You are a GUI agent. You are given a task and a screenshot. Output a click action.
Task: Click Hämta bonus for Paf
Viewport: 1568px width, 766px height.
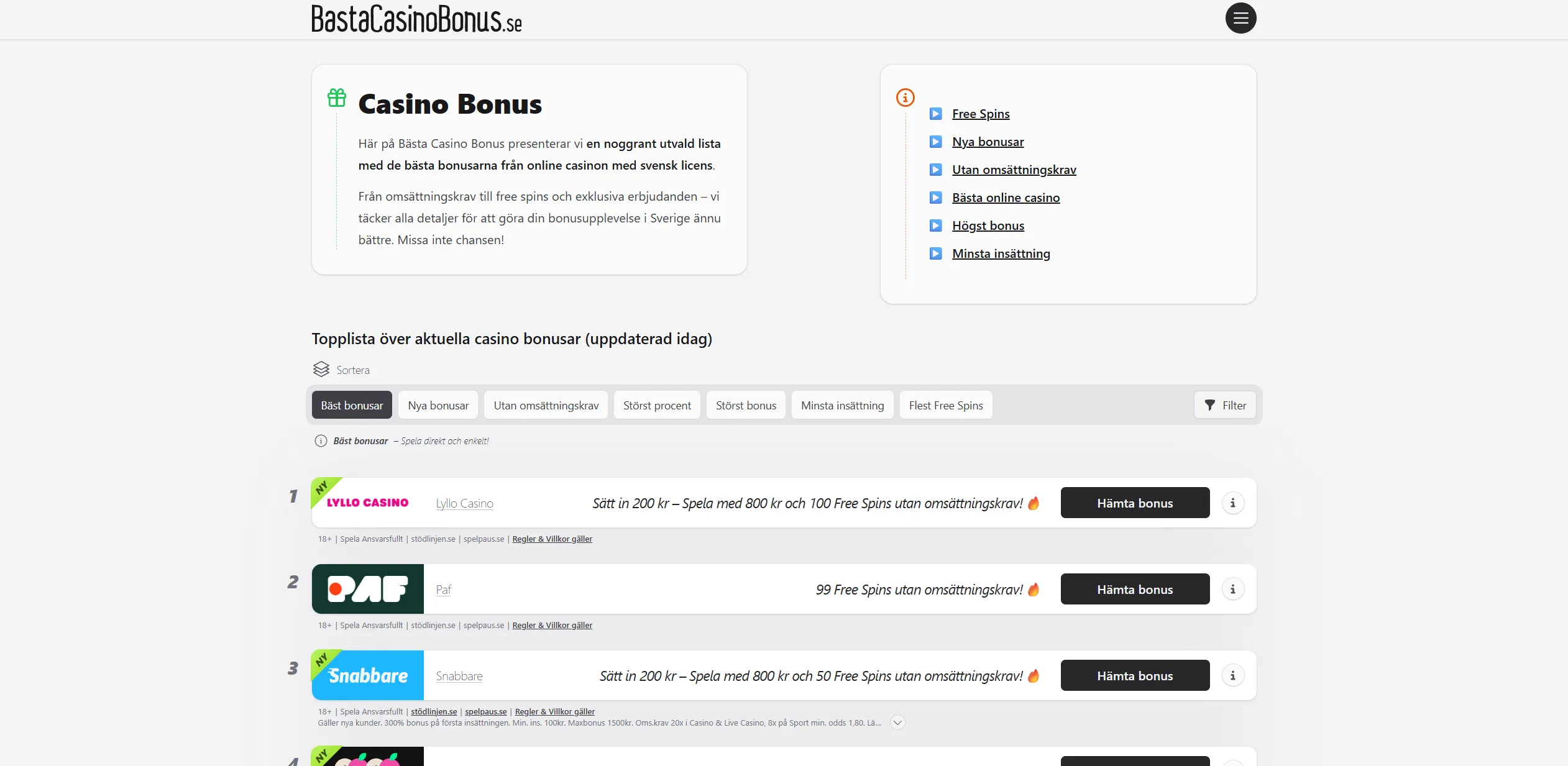click(x=1135, y=589)
